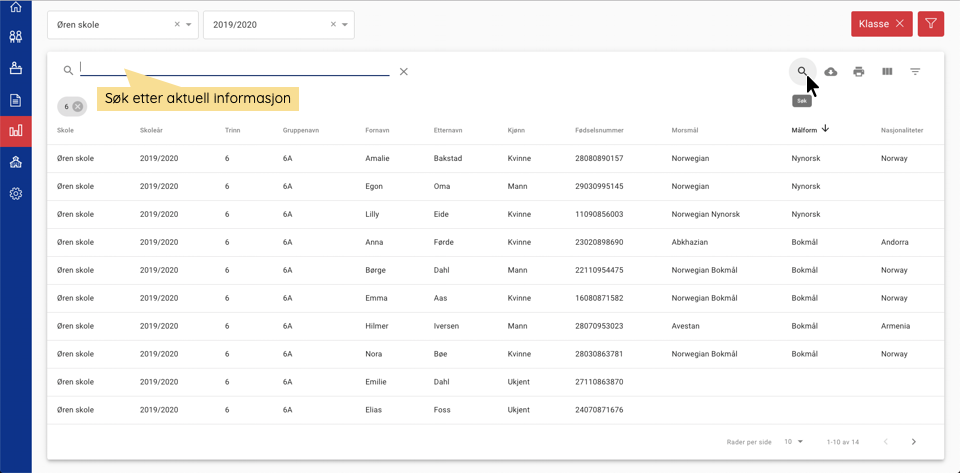Open the red funnel filter button

[x=931, y=24]
